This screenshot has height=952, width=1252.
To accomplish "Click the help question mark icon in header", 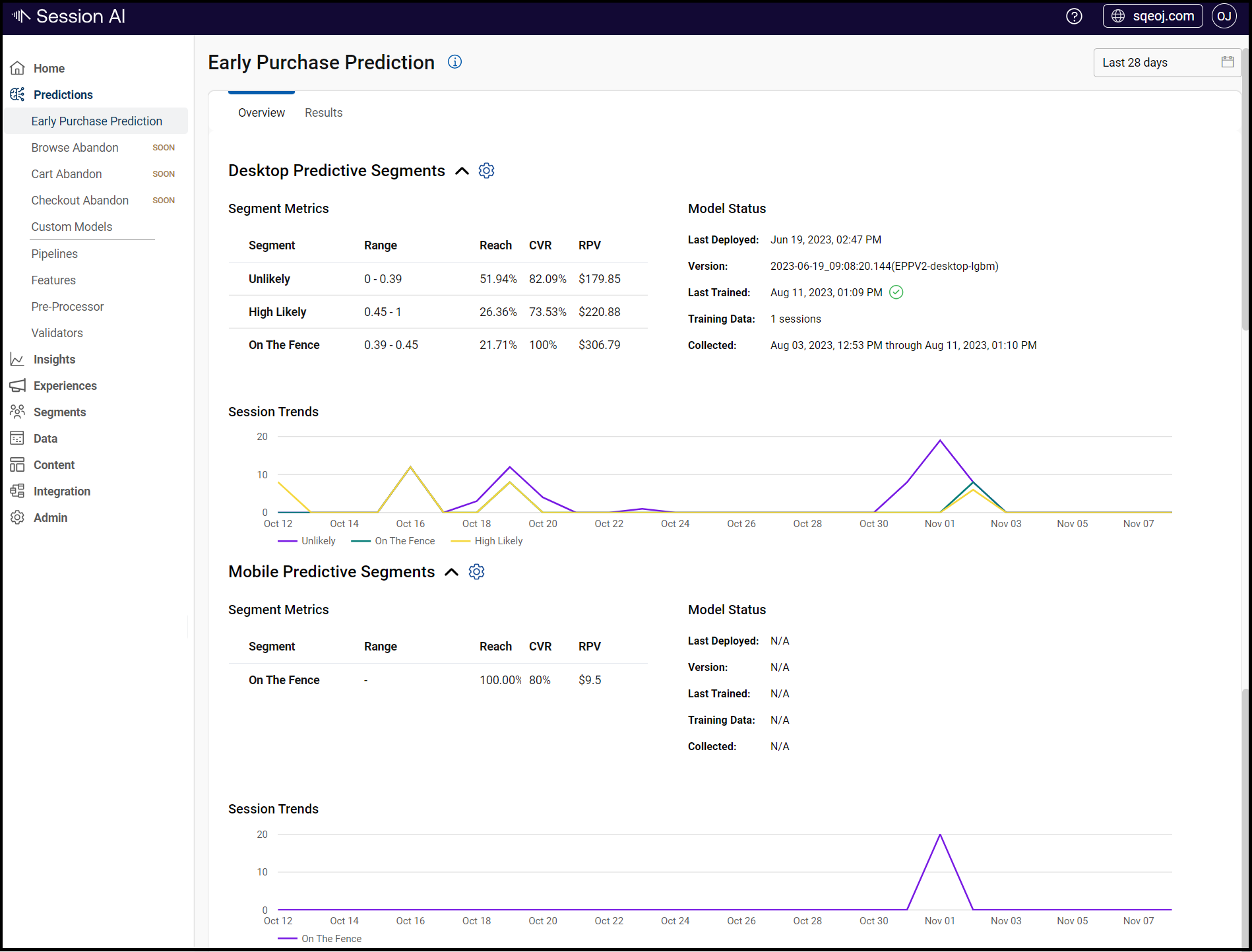I will [x=1074, y=16].
